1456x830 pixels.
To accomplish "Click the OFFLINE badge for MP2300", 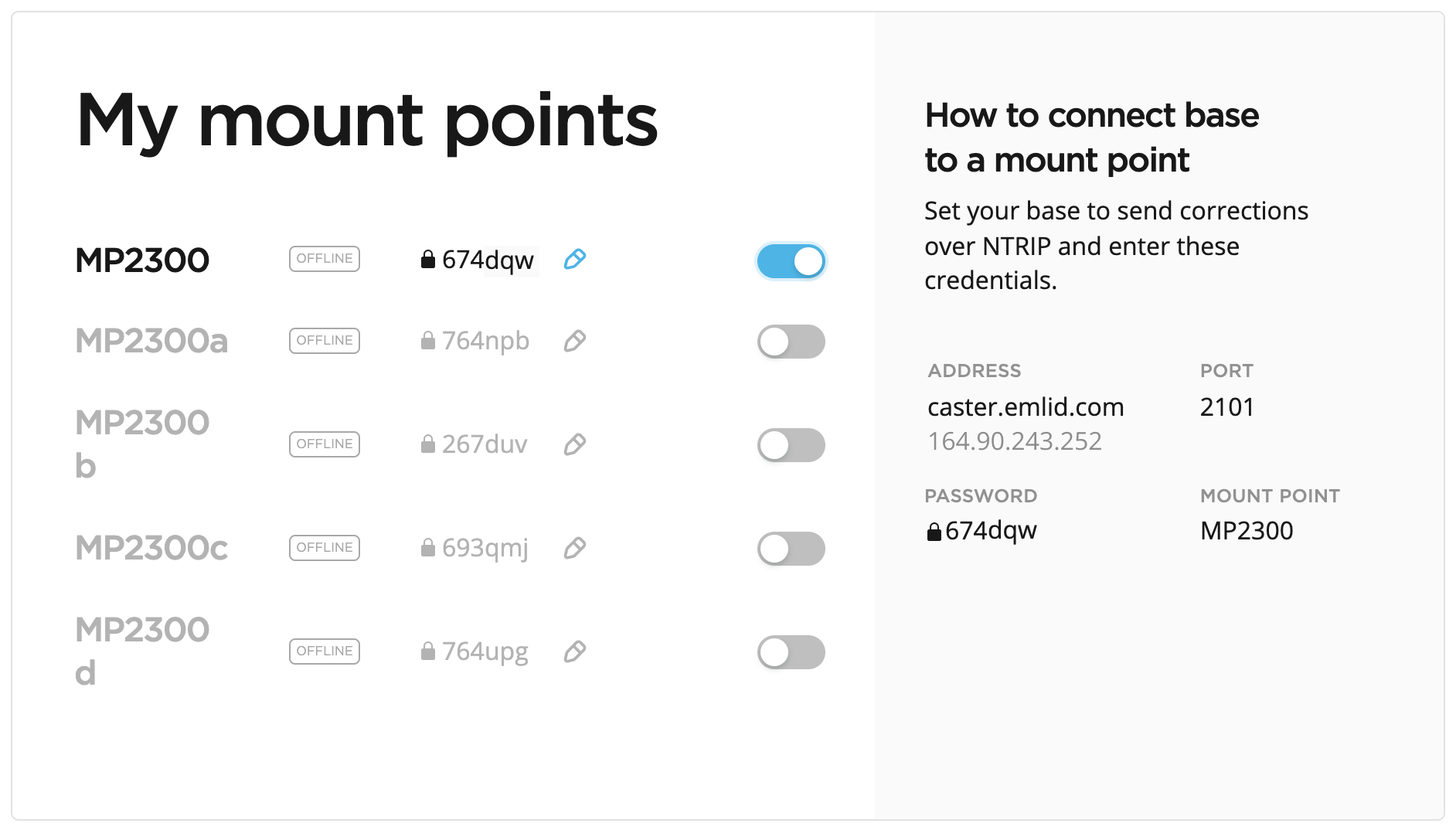I will (324, 258).
